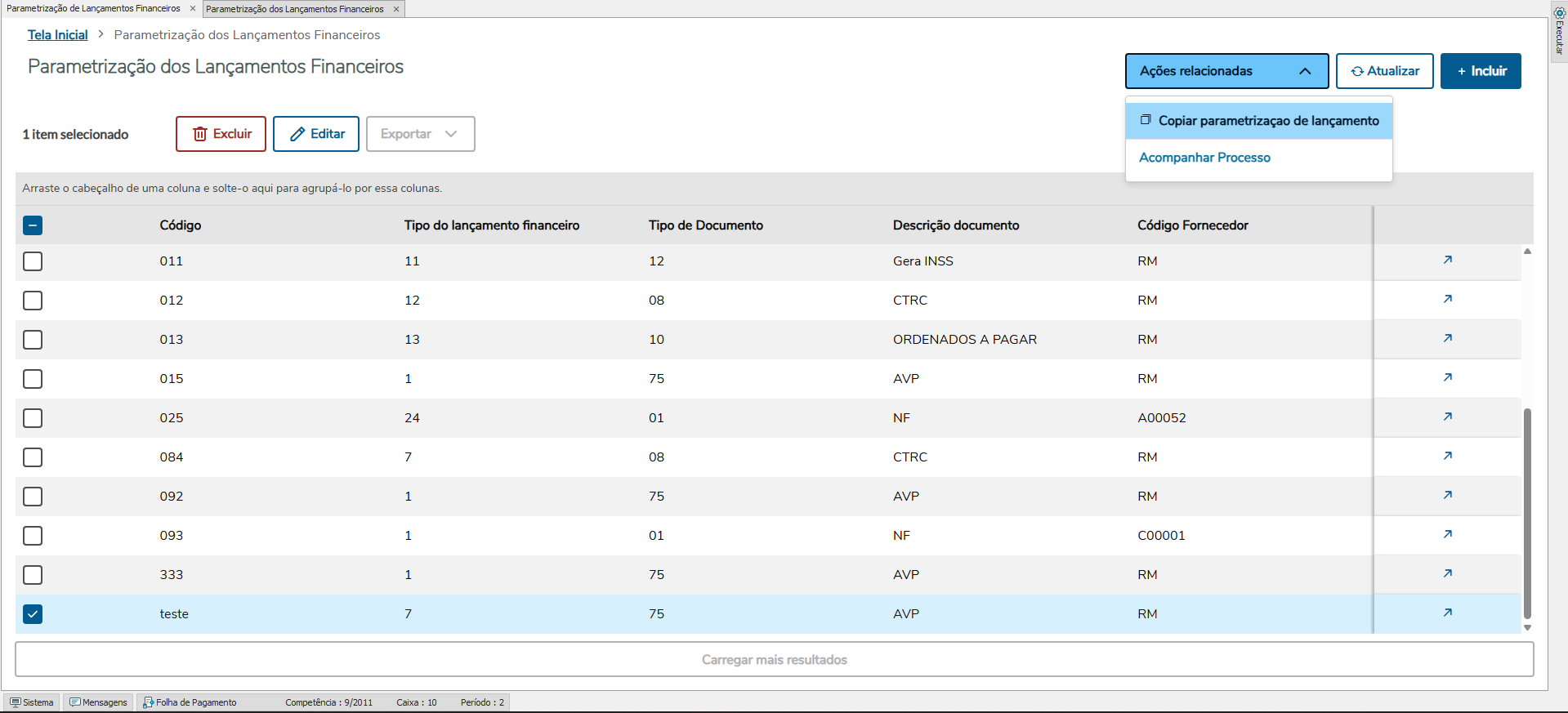This screenshot has width=1568, height=713.
Task: Click the table vertical scrollbar thumb
Action: [x=1527, y=513]
